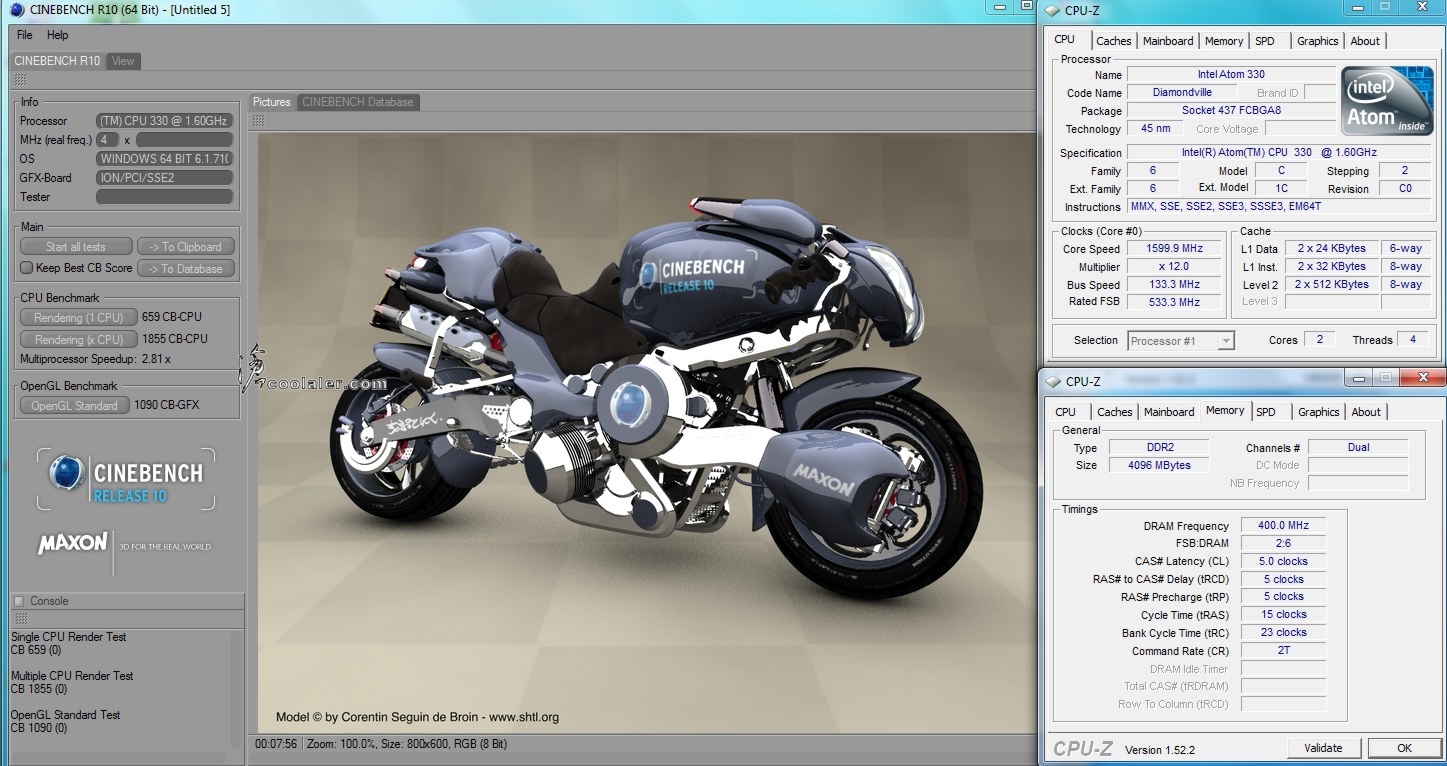1447x766 pixels.
Task: Enable the Keep Best CB Score checkbox
Action: (x=27, y=268)
